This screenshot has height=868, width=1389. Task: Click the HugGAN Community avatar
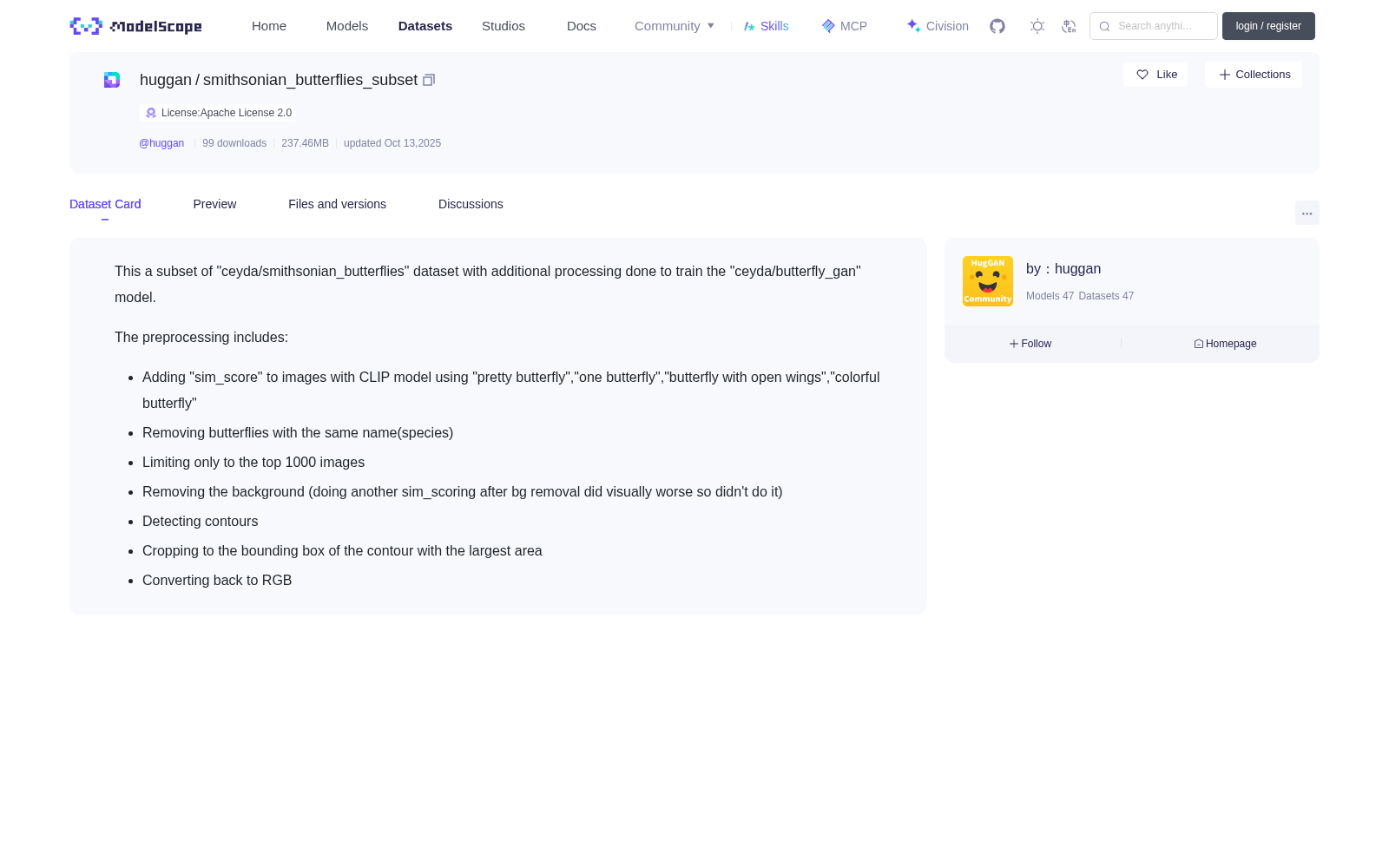click(x=988, y=281)
